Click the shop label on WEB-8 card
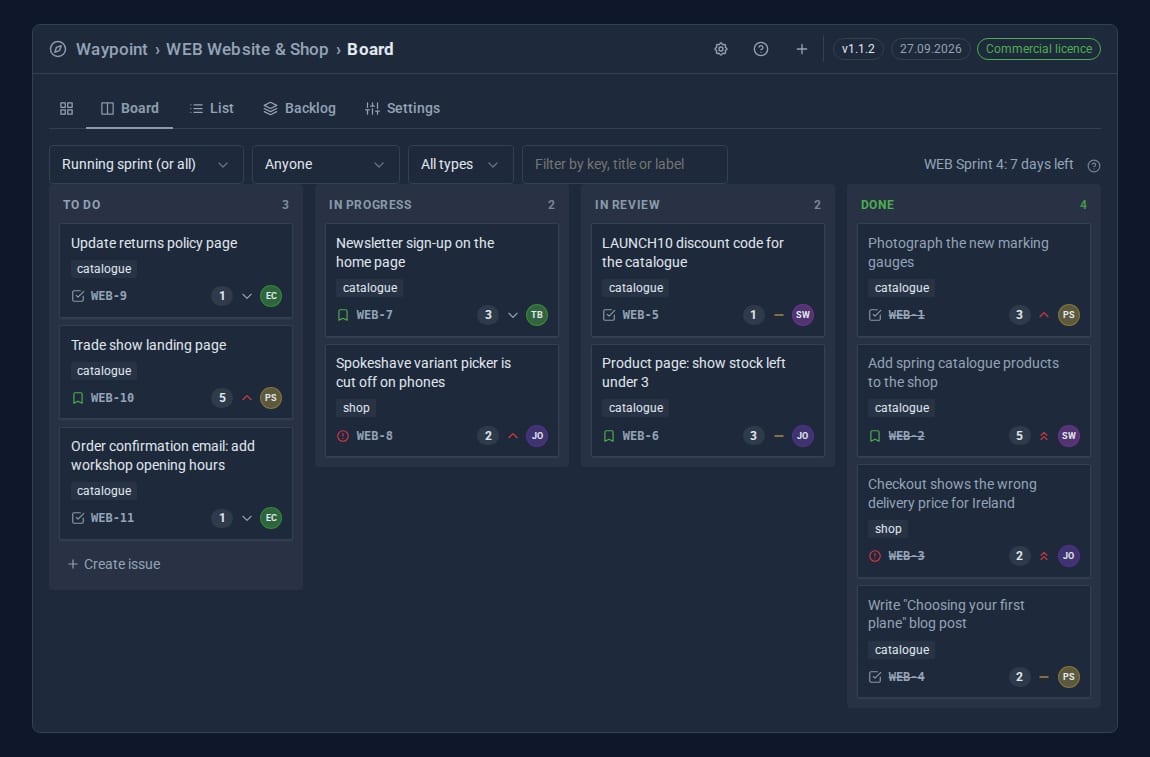This screenshot has width=1150, height=757. coord(356,408)
